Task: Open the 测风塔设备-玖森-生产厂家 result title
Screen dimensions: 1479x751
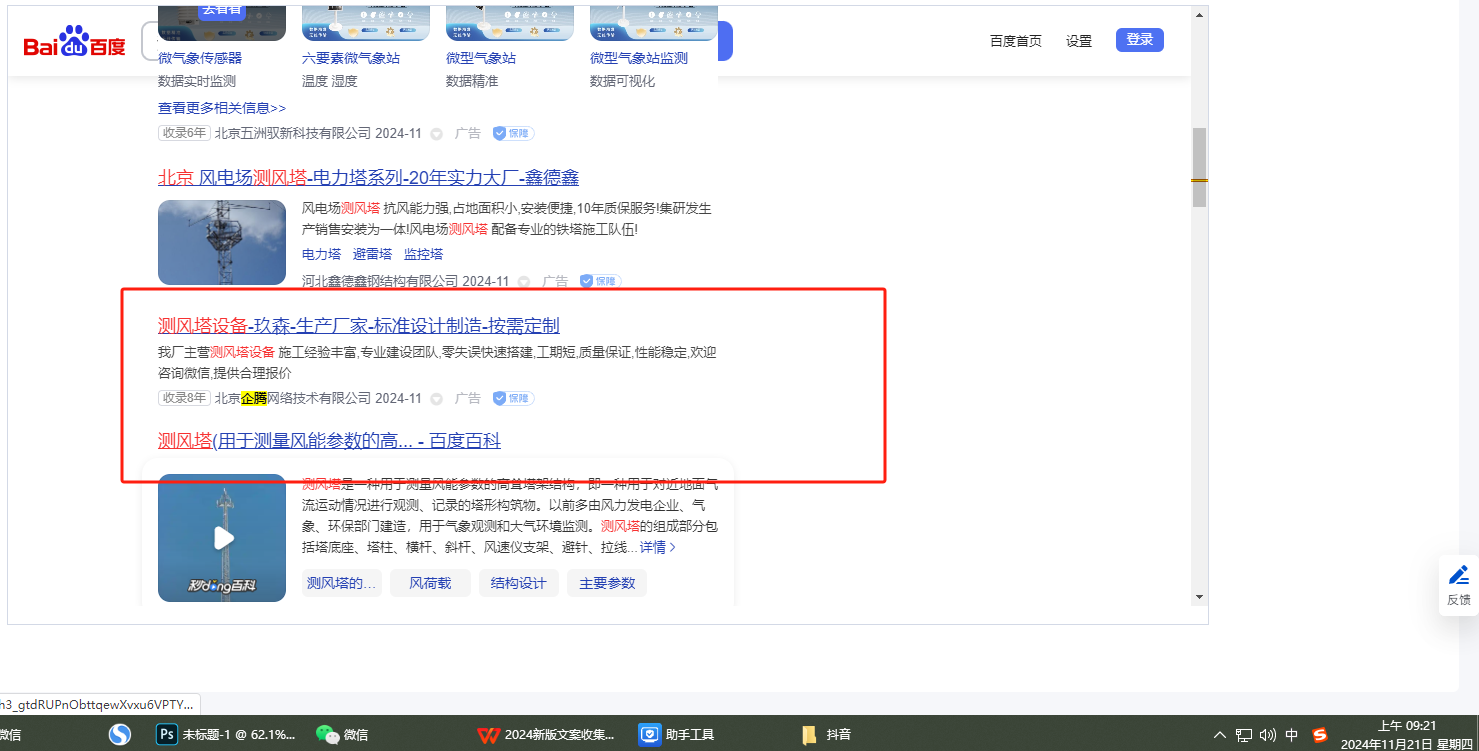Action: pos(359,326)
